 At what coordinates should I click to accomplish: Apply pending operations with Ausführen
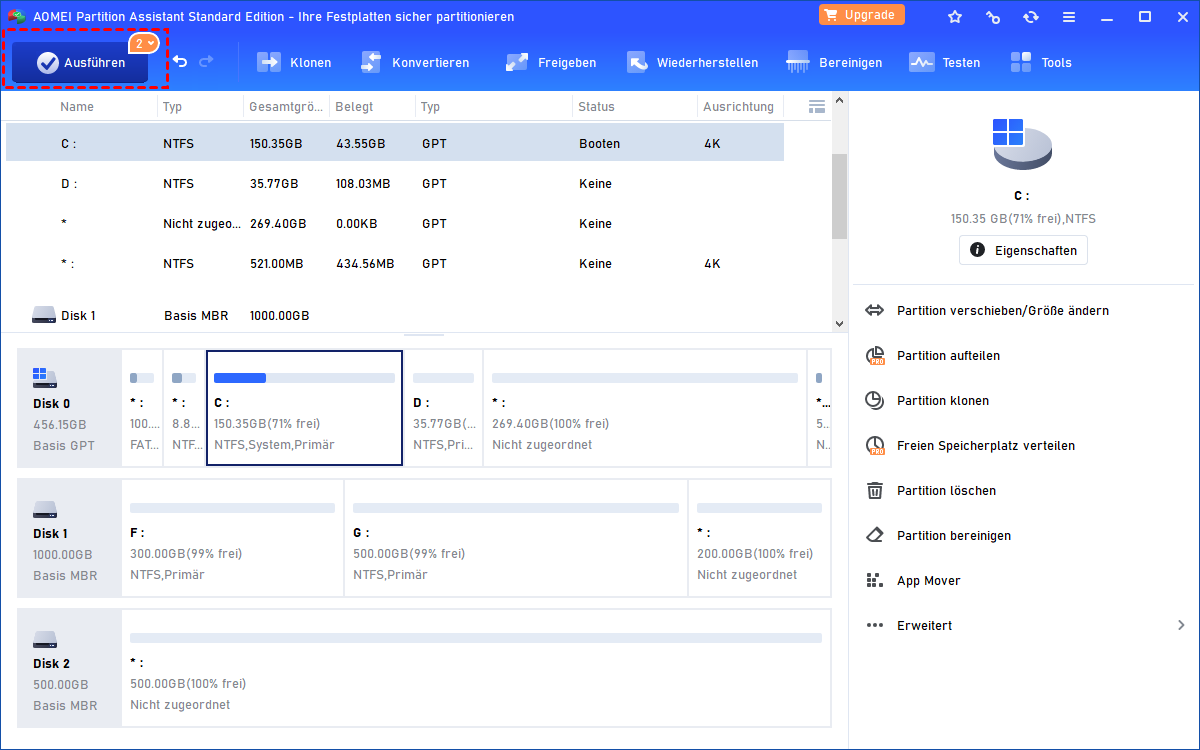point(80,63)
